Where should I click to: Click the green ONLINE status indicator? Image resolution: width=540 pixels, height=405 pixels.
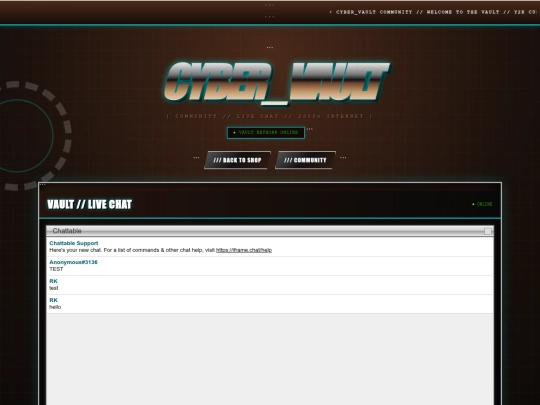tap(482, 204)
